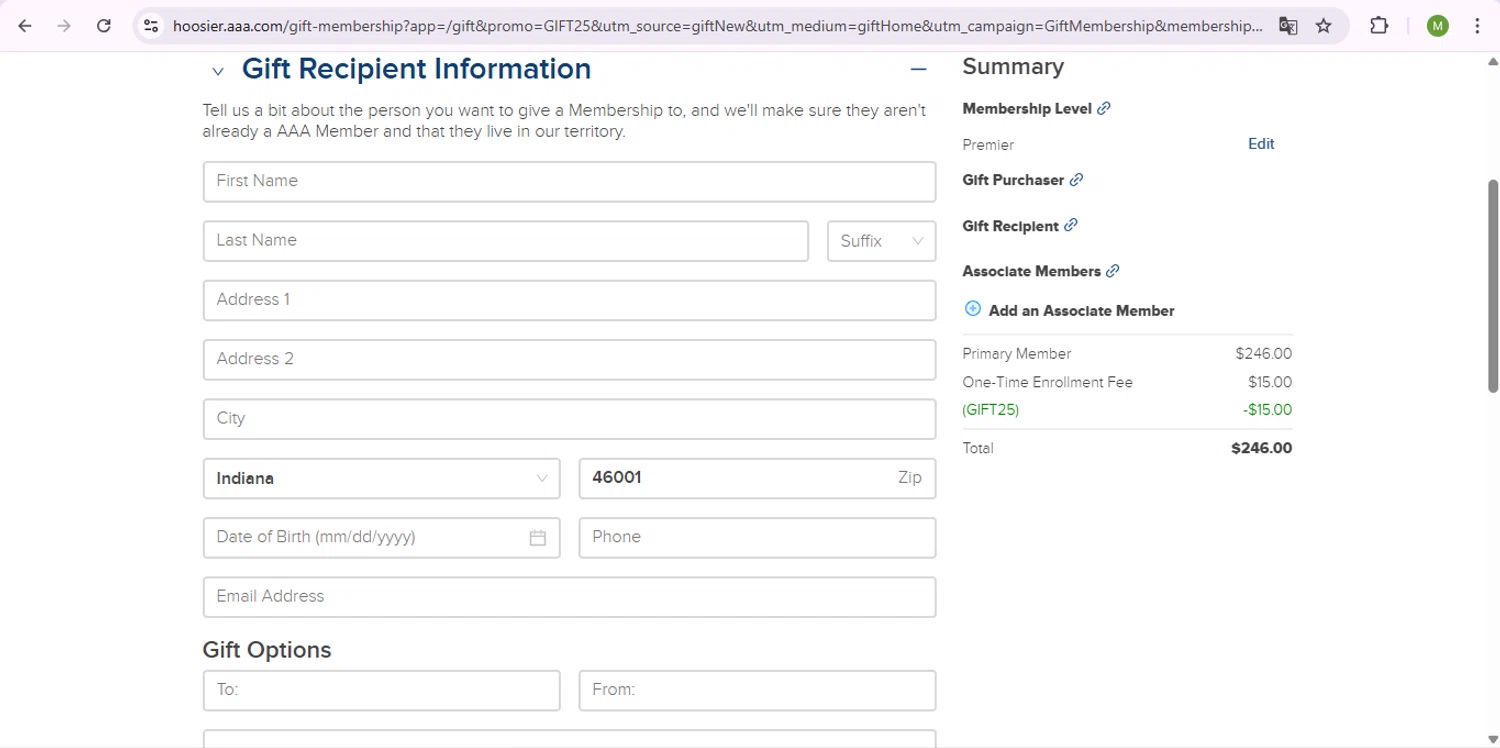Focus the Address 2 field
The width and height of the screenshot is (1500, 748).
click(569, 359)
